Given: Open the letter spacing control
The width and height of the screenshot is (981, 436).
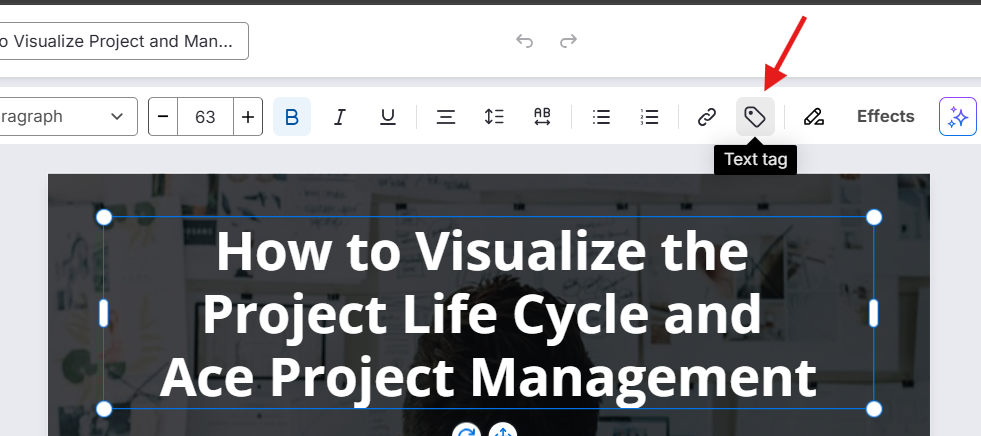Looking at the screenshot, I should [542, 117].
